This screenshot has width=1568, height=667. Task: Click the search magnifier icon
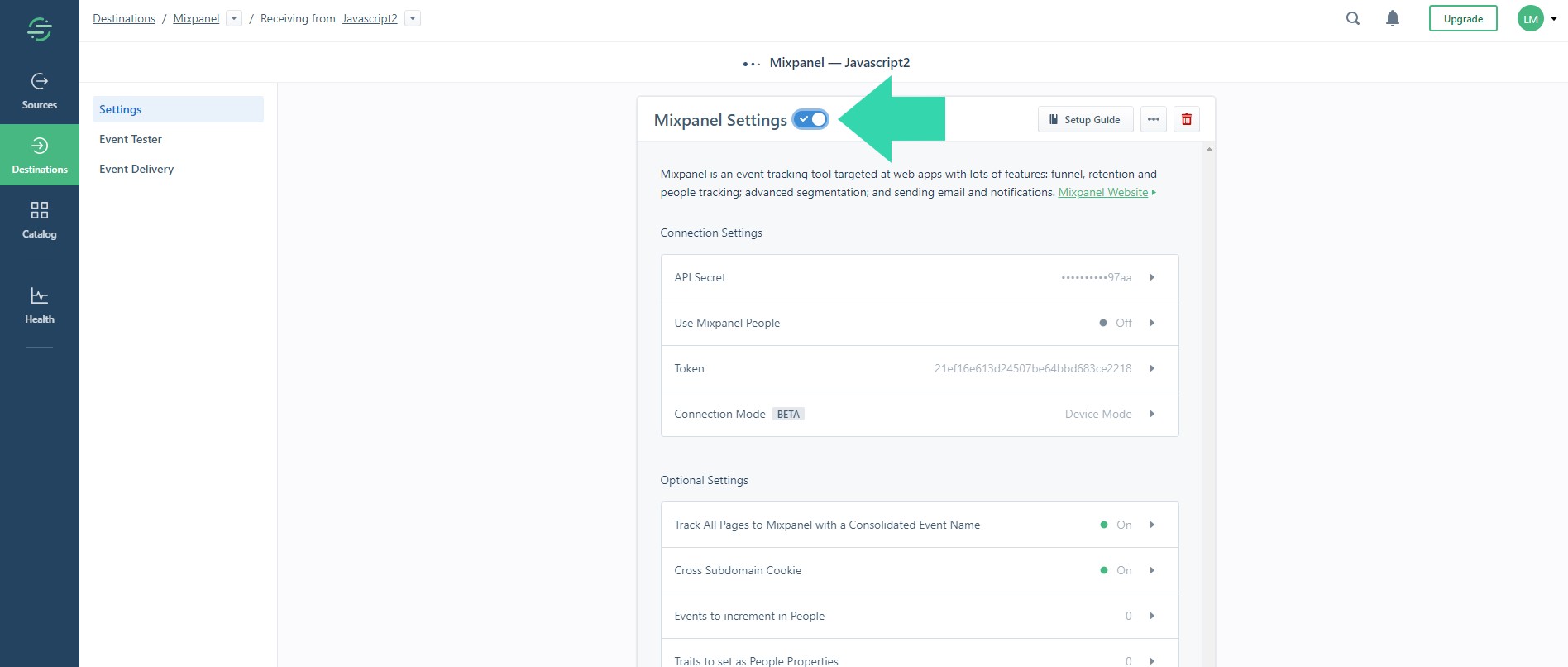pyautogui.click(x=1353, y=18)
